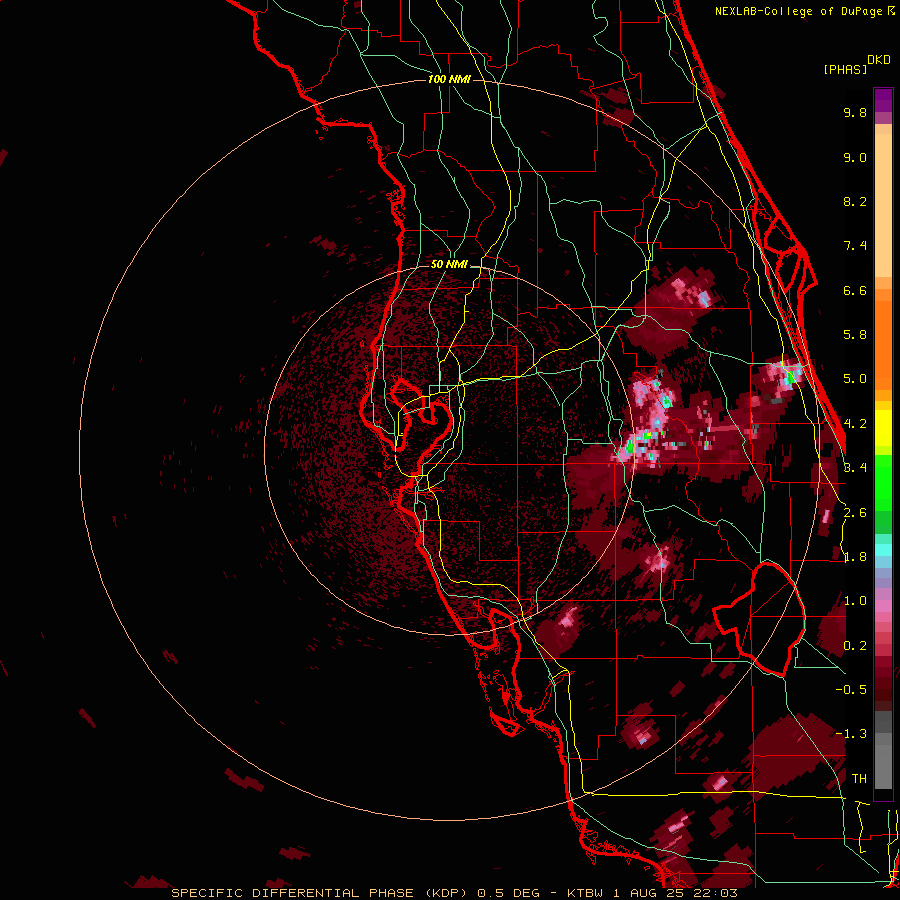Click the 5.0 value on color scale

855,379
